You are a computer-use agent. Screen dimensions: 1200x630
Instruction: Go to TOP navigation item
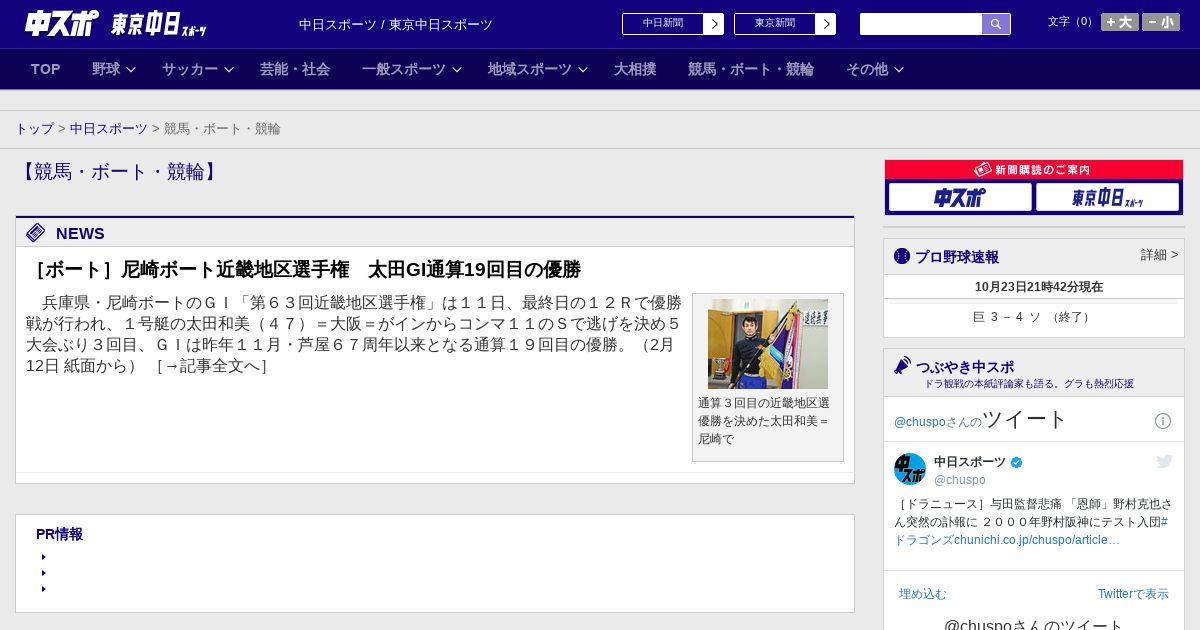coord(46,69)
